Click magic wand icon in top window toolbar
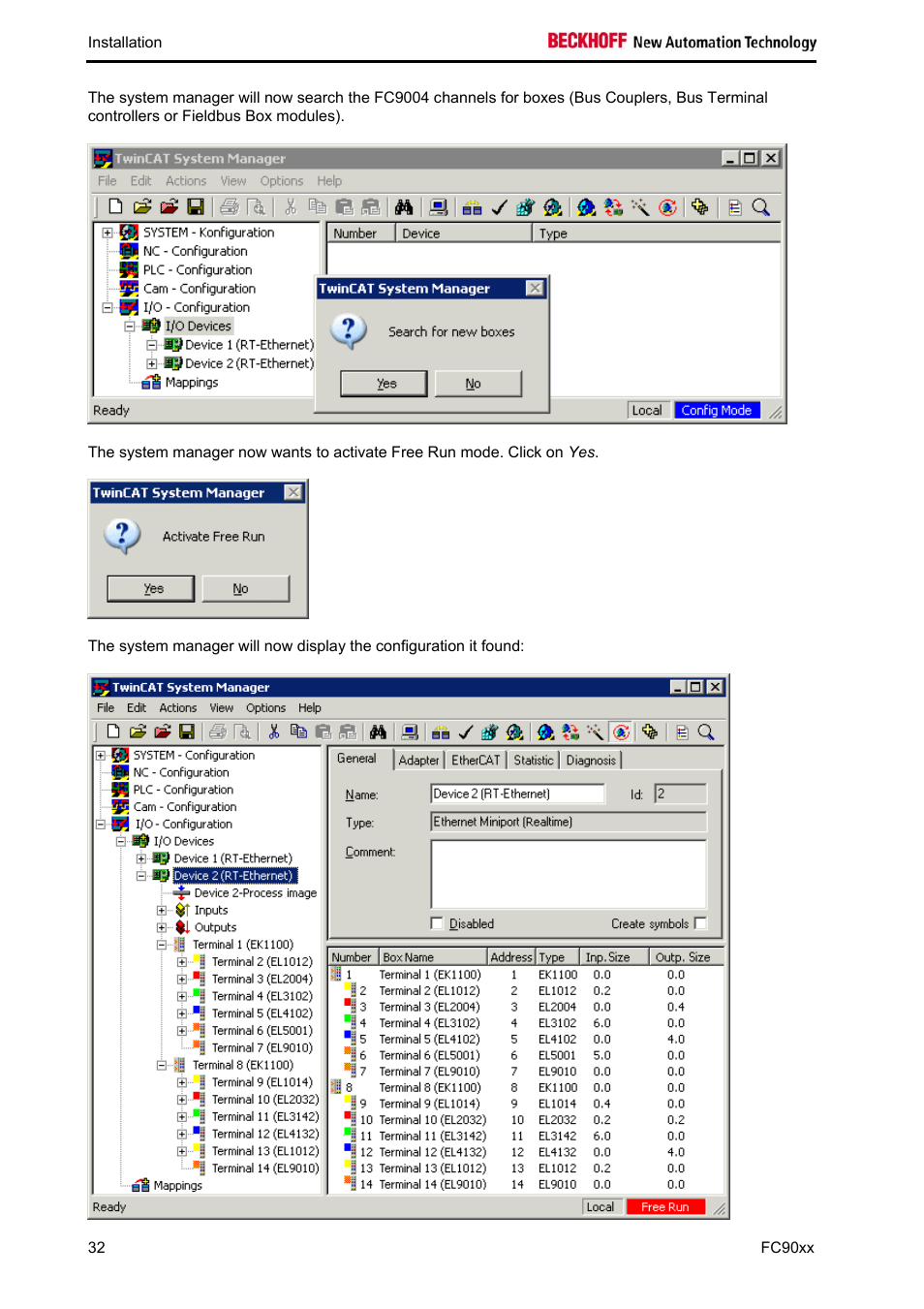Viewport: 924px width, 1309px height. (640, 207)
